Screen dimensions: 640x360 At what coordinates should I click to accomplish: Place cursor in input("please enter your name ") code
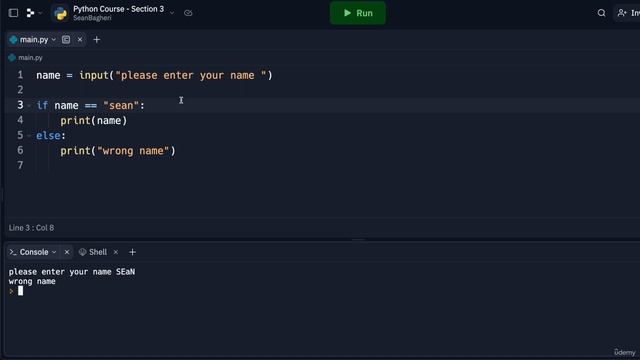pyautogui.click(x=176, y=75)
